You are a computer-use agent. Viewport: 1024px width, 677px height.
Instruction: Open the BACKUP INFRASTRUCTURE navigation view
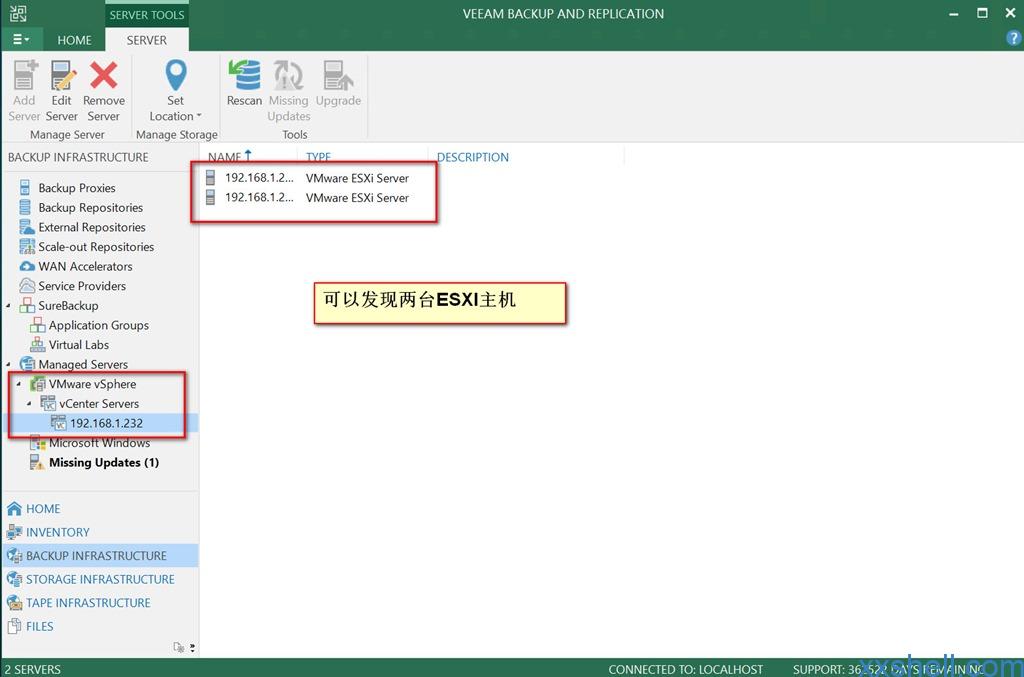(101, 556)
